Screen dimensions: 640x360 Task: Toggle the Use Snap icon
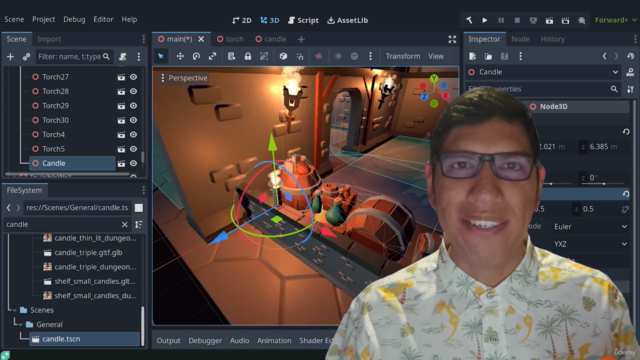click(x=300, y=56)
